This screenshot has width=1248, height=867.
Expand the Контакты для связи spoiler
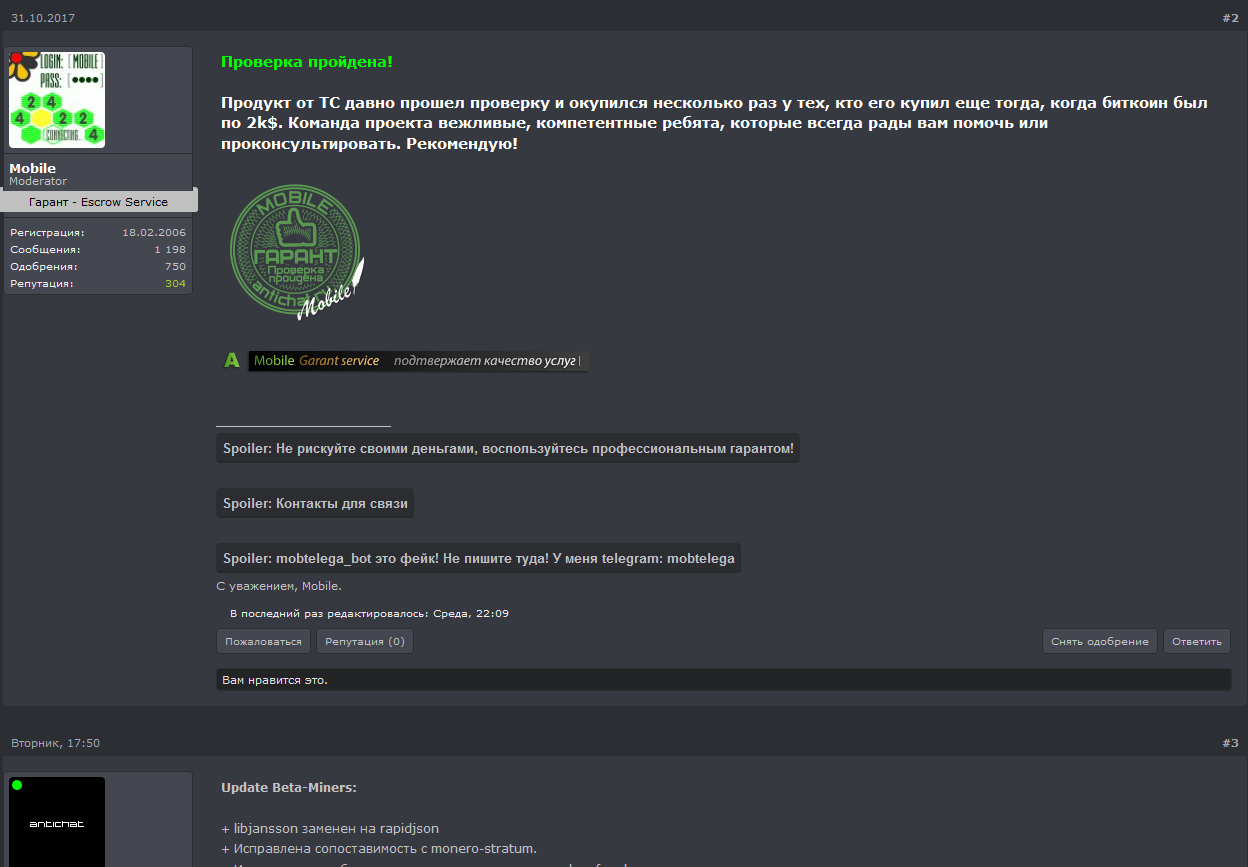[315, 504]
